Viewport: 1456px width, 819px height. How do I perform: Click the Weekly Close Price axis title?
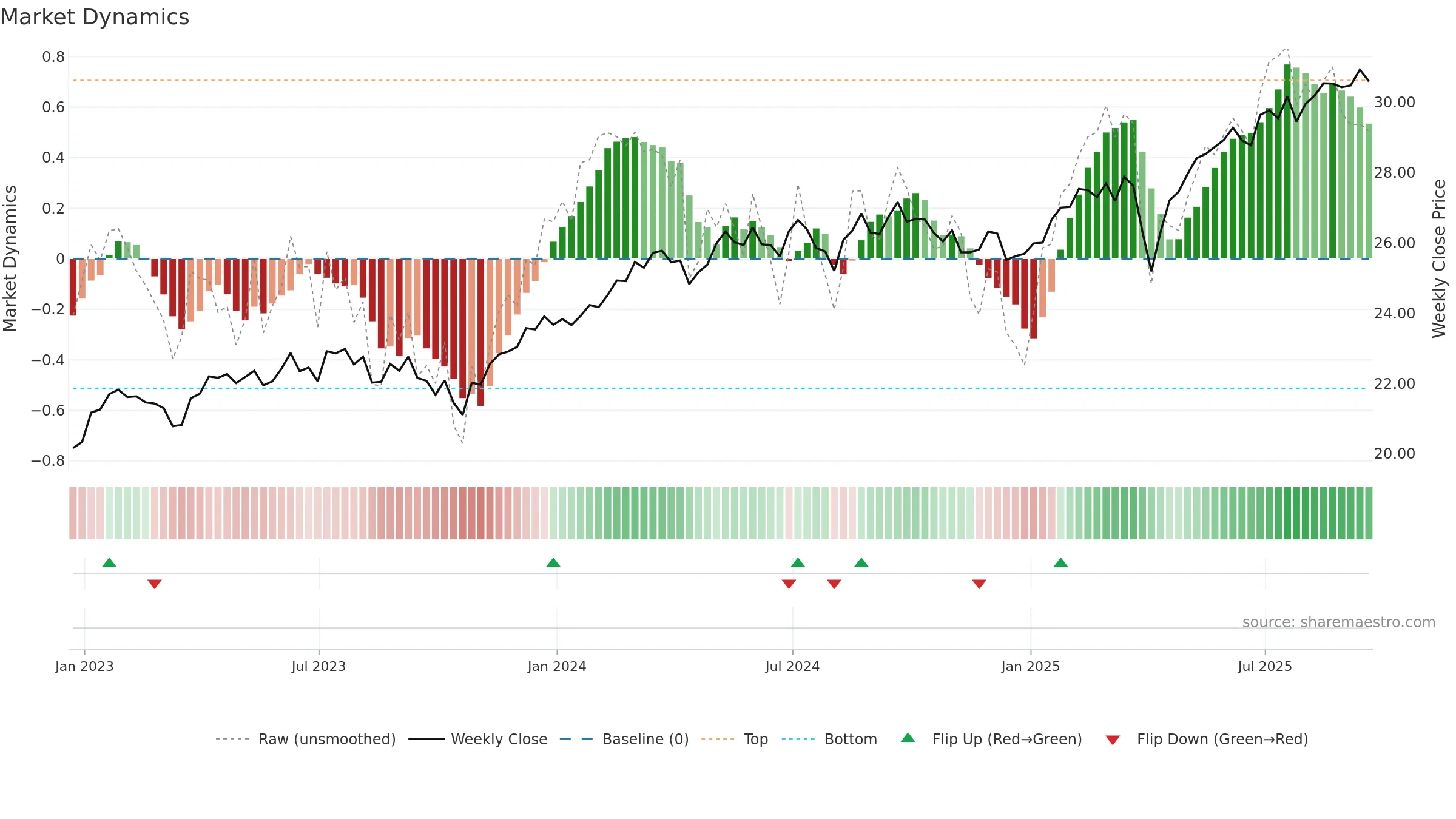[1439, 258]
